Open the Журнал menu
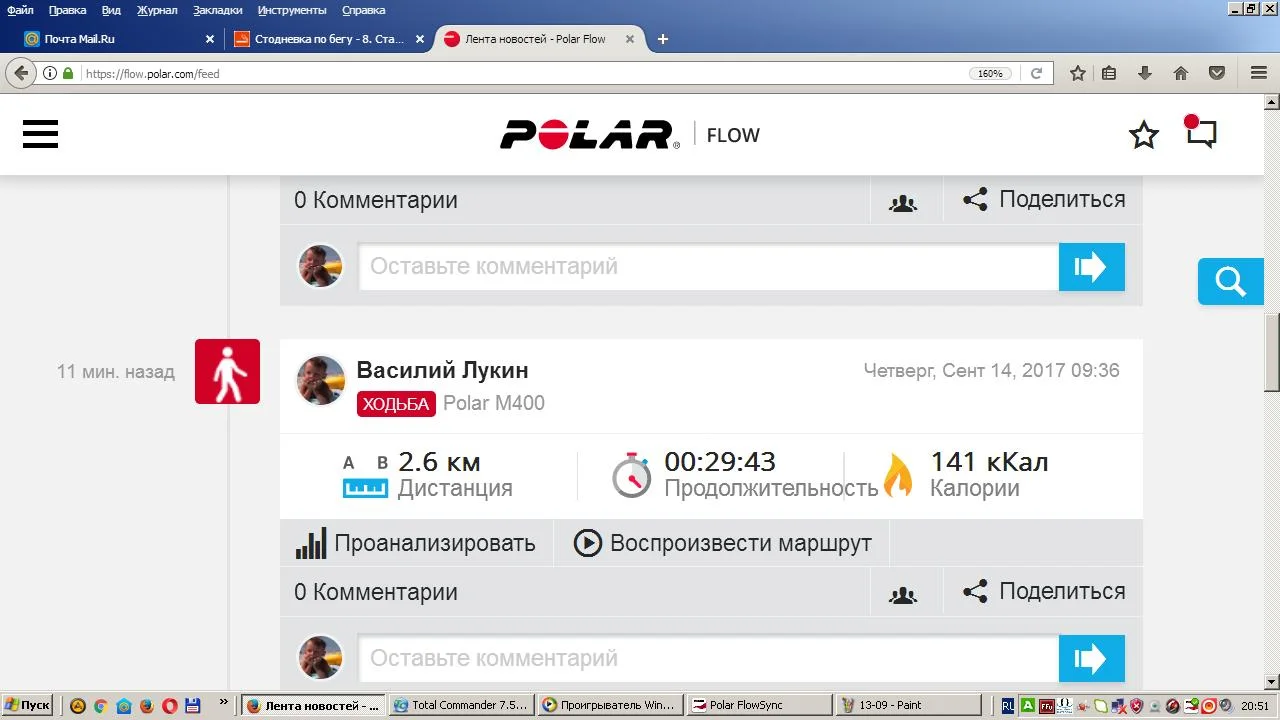1280x720 pixels. tap(156, 10)
